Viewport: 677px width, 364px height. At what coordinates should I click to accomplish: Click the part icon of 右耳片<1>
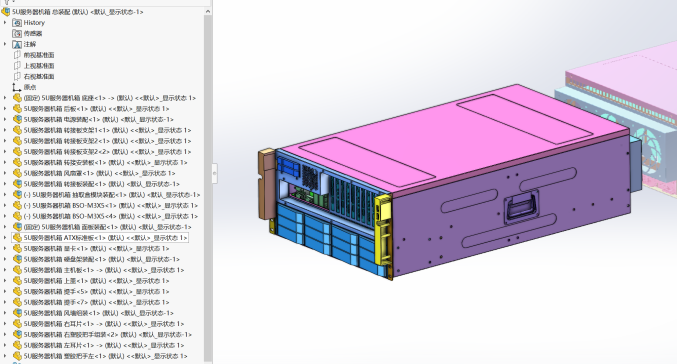point(17,324)
